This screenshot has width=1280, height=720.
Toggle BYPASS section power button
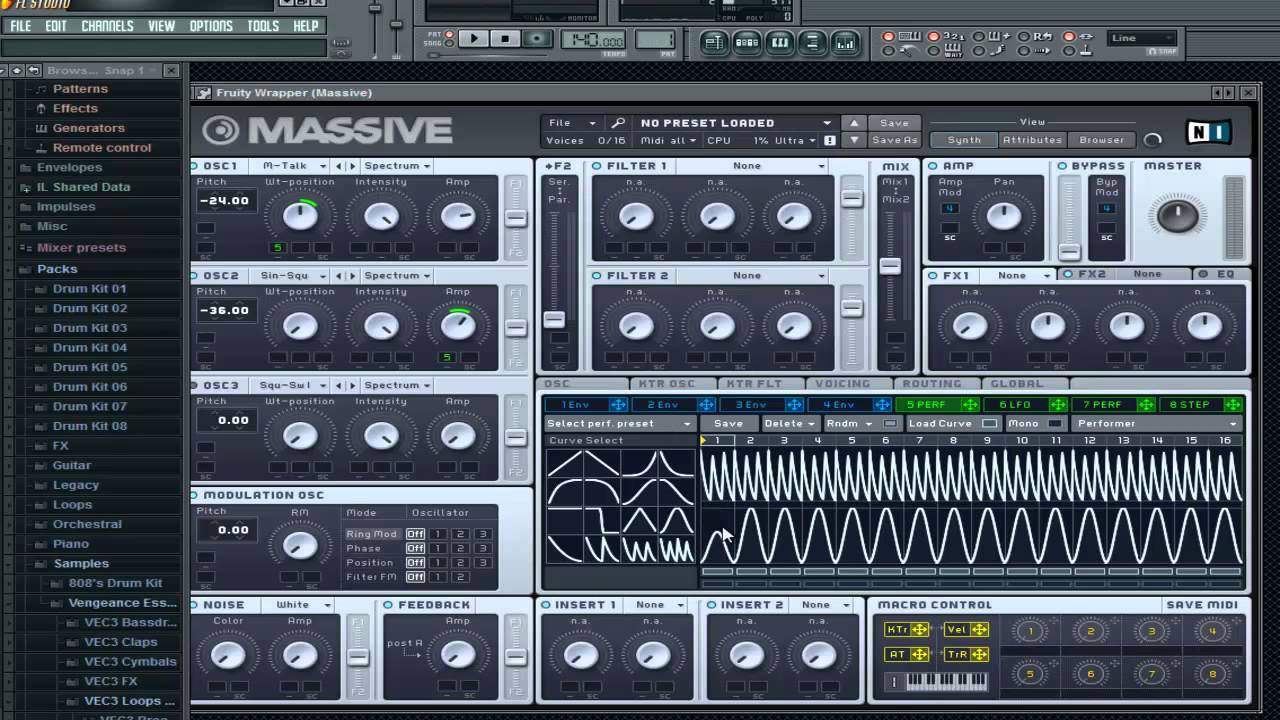coord(1062,166)
